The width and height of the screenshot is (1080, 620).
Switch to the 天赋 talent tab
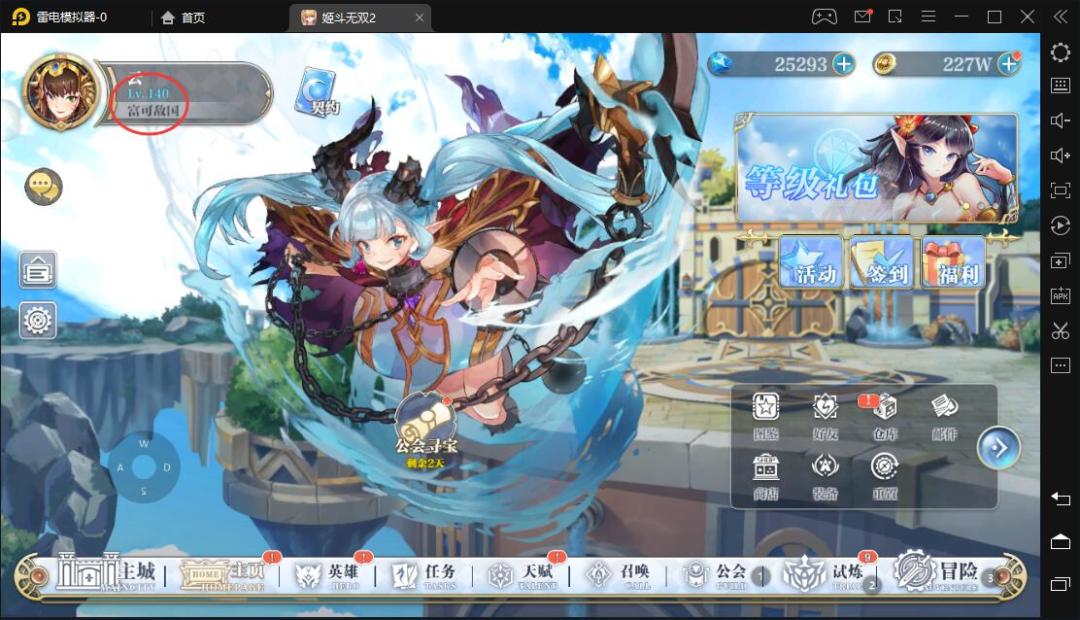[x=521, y=575]
